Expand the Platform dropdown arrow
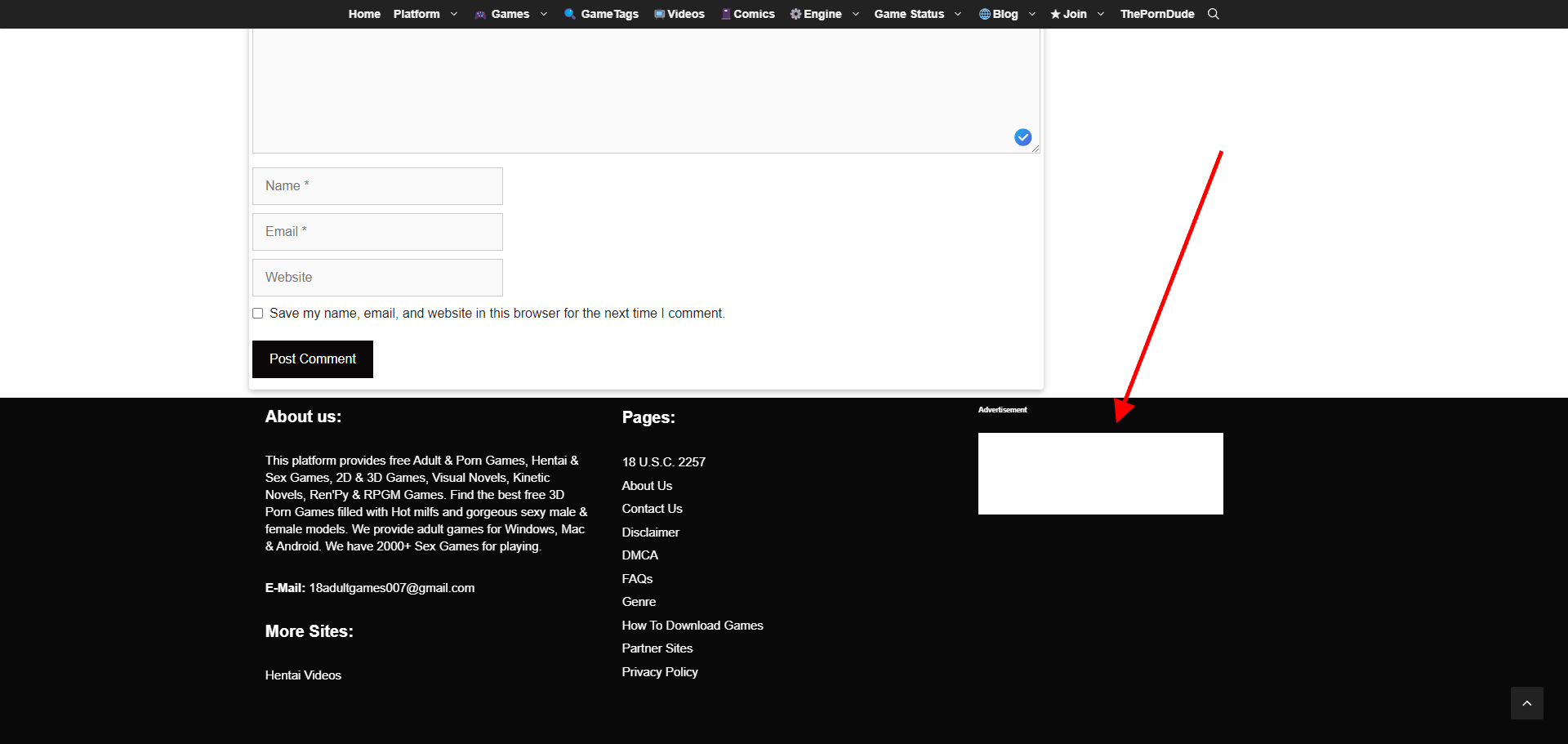Screen dimensions: 1568x744 click(454, 14)
